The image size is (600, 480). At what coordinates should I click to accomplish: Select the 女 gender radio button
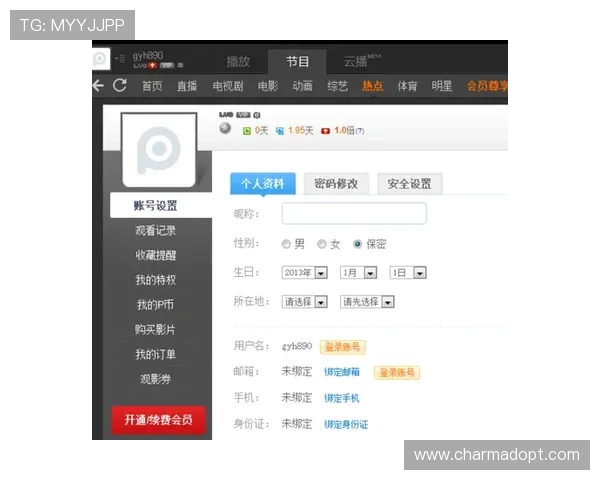tap(322, 244)
